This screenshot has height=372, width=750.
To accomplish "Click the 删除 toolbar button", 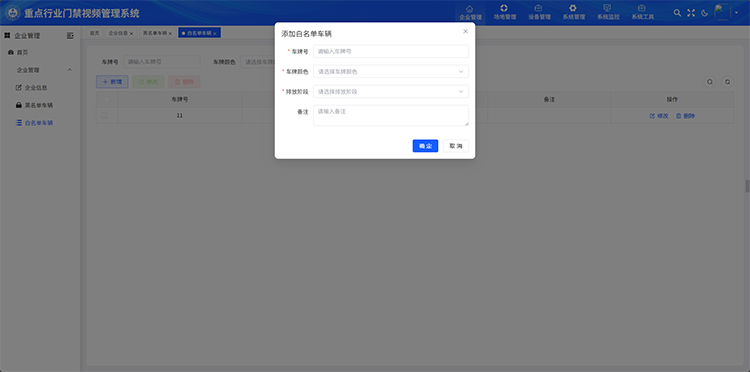I will click(184, 82).
